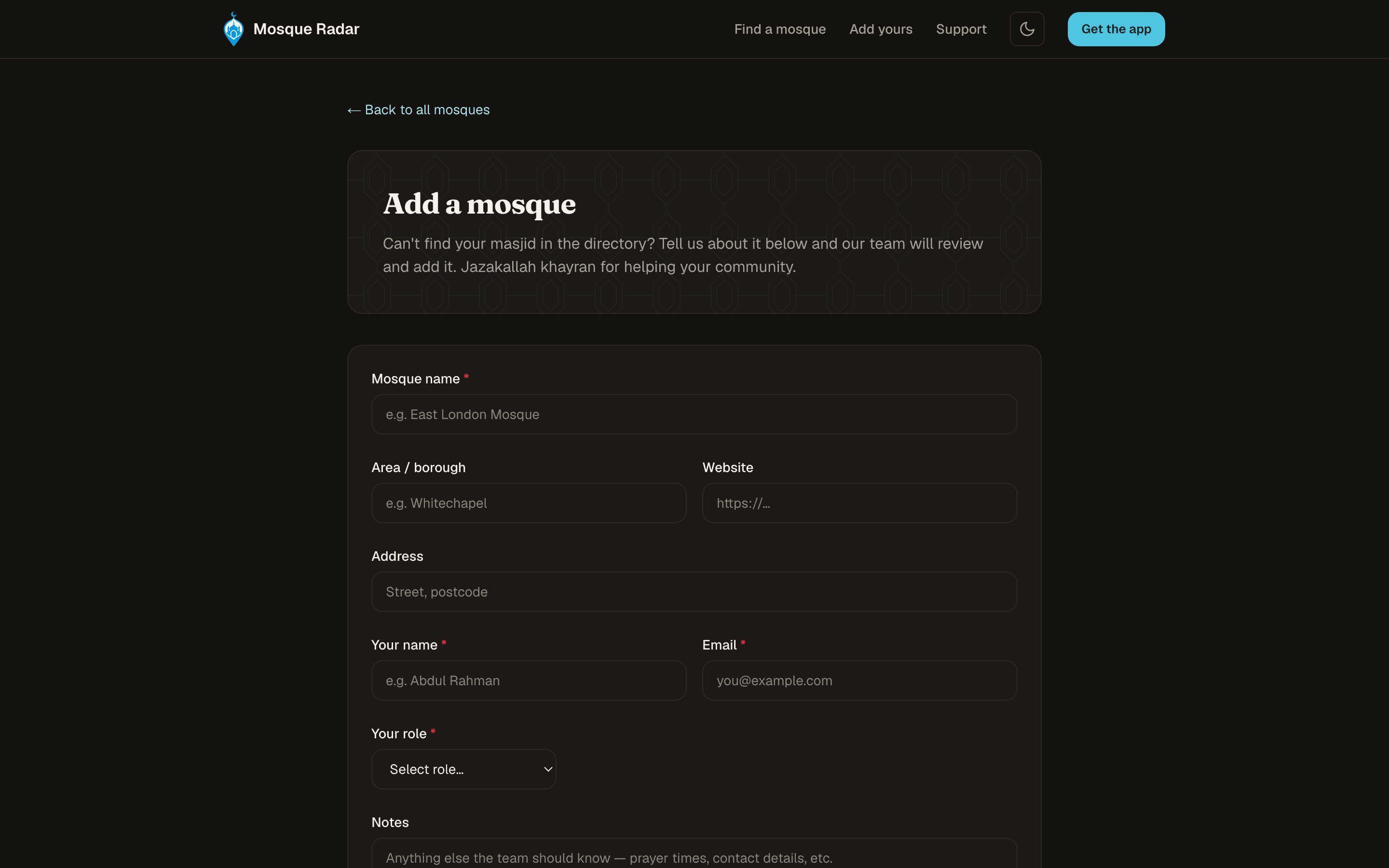Open the Select role dropdown

pyautogui.click(x=464, y=769)
